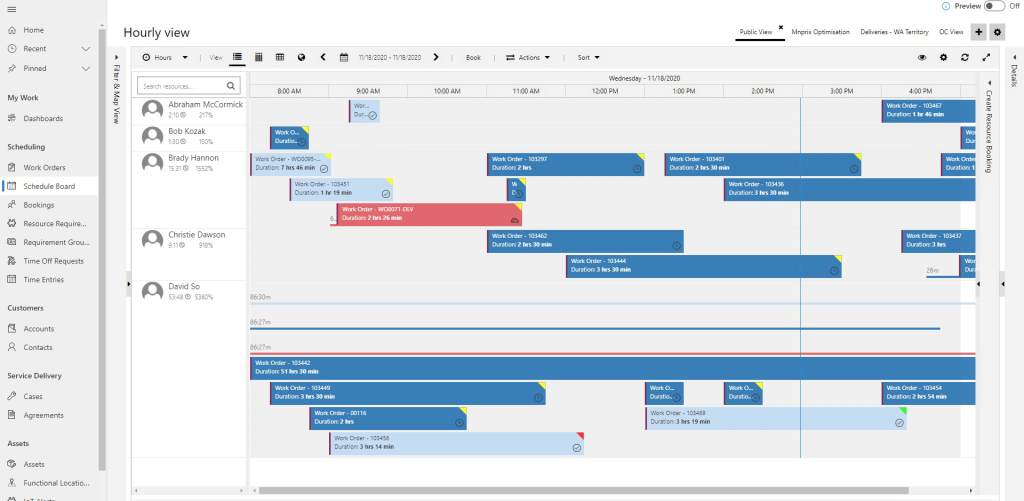
Task: Select Work Order 103444 booking
Action: [x=703, y=267]
